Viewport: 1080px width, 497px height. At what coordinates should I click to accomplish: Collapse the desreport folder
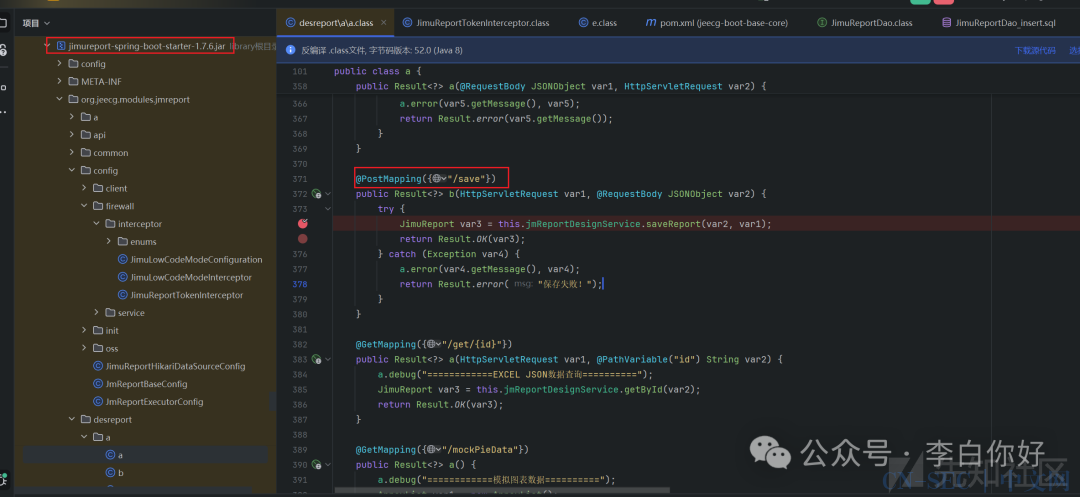tap(72, 419)
